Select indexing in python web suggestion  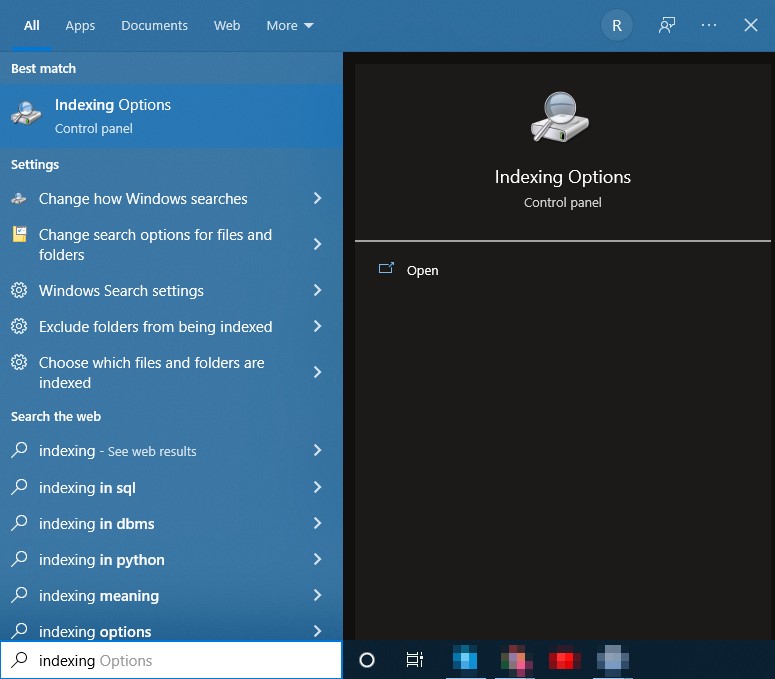tap(101, 560)
